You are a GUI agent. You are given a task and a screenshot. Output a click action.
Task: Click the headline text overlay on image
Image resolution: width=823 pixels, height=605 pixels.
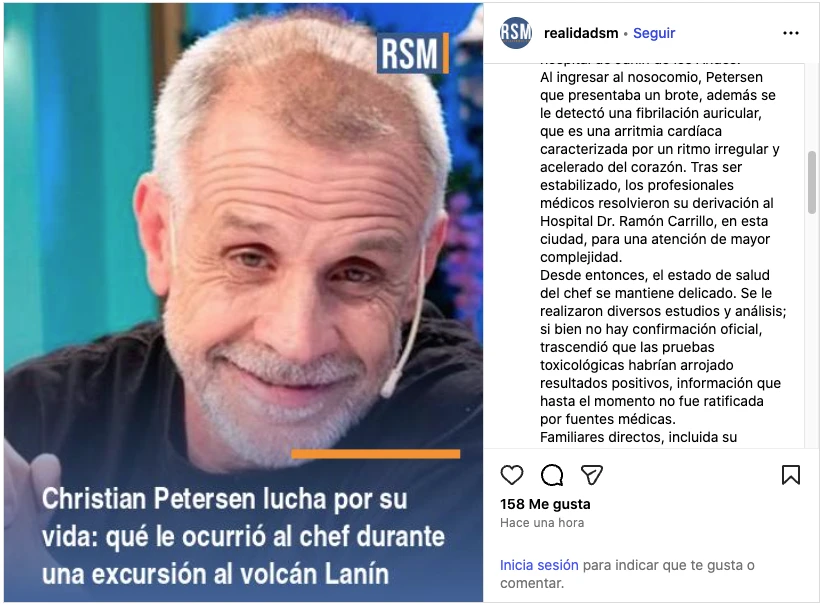244,536
